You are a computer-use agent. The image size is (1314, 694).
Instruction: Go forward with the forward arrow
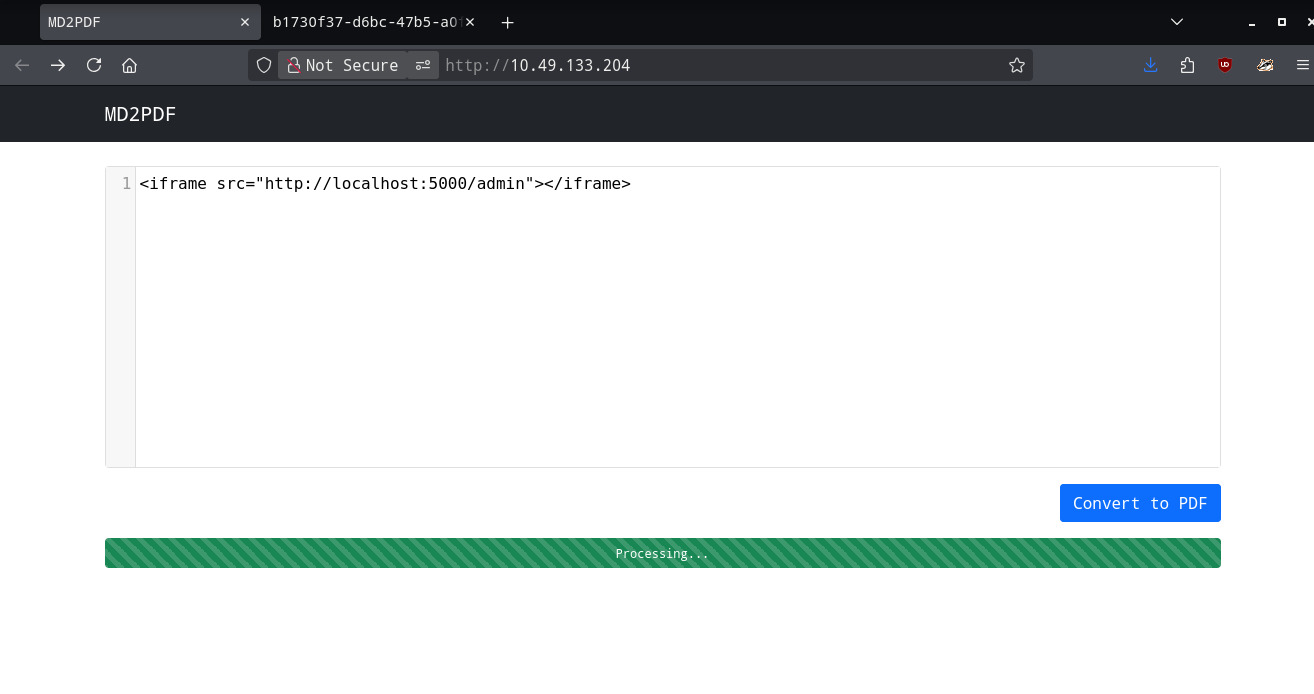58,65
